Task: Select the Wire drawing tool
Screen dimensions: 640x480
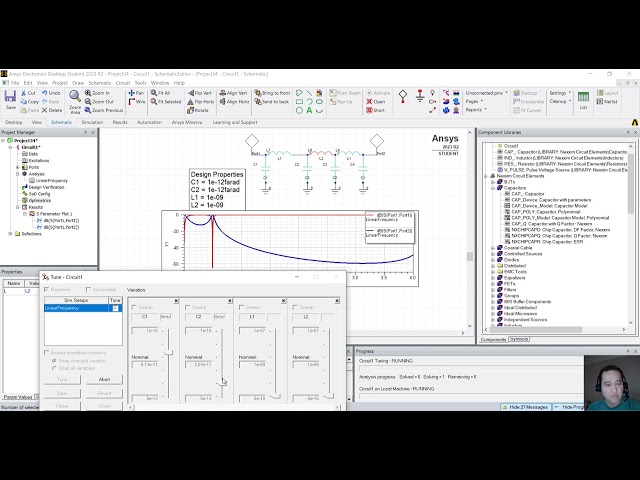Action: click(131, 102)
